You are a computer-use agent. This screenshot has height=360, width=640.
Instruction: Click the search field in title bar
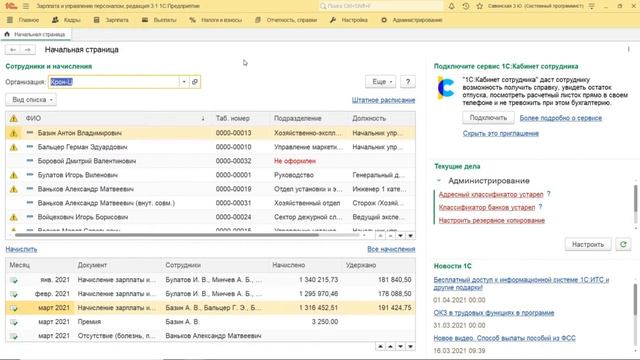pos(380,6)
